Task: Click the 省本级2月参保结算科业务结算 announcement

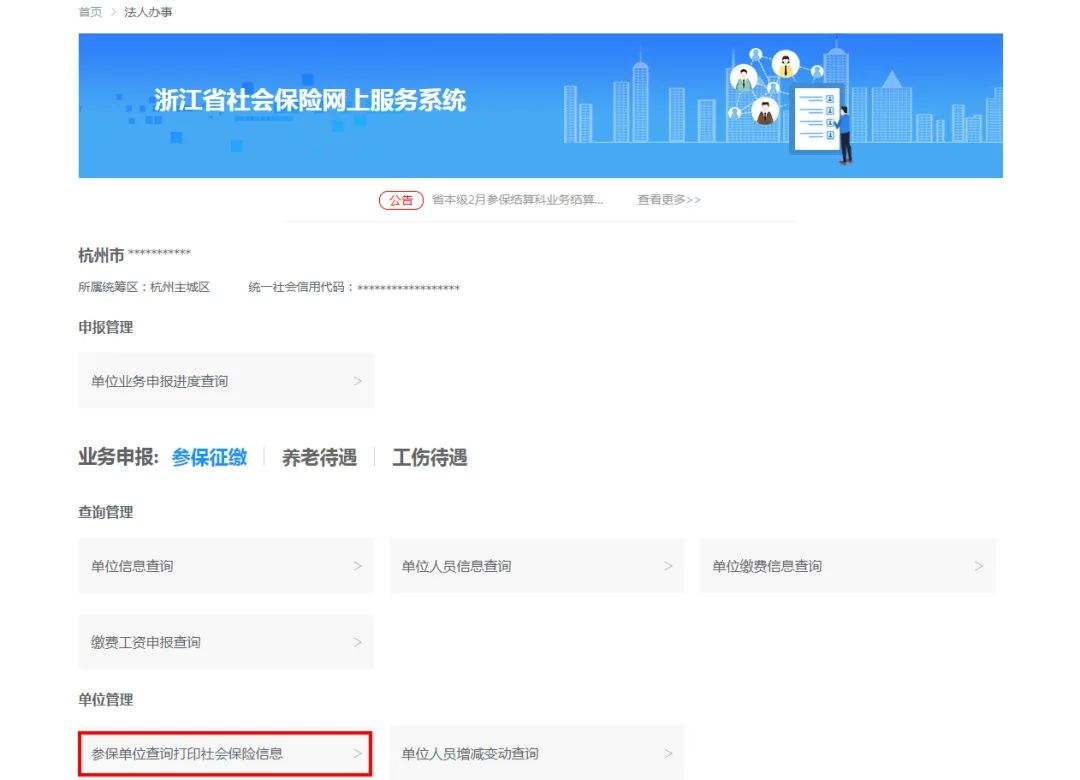Action: (x=516, y=199)
